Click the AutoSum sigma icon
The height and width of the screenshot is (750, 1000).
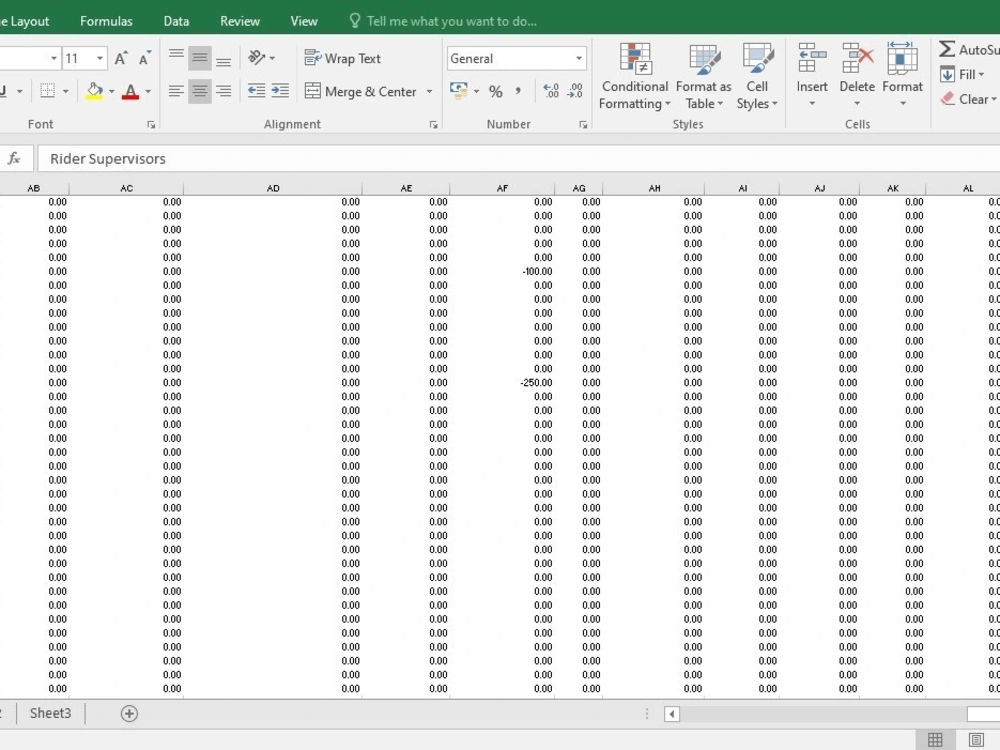948,49
